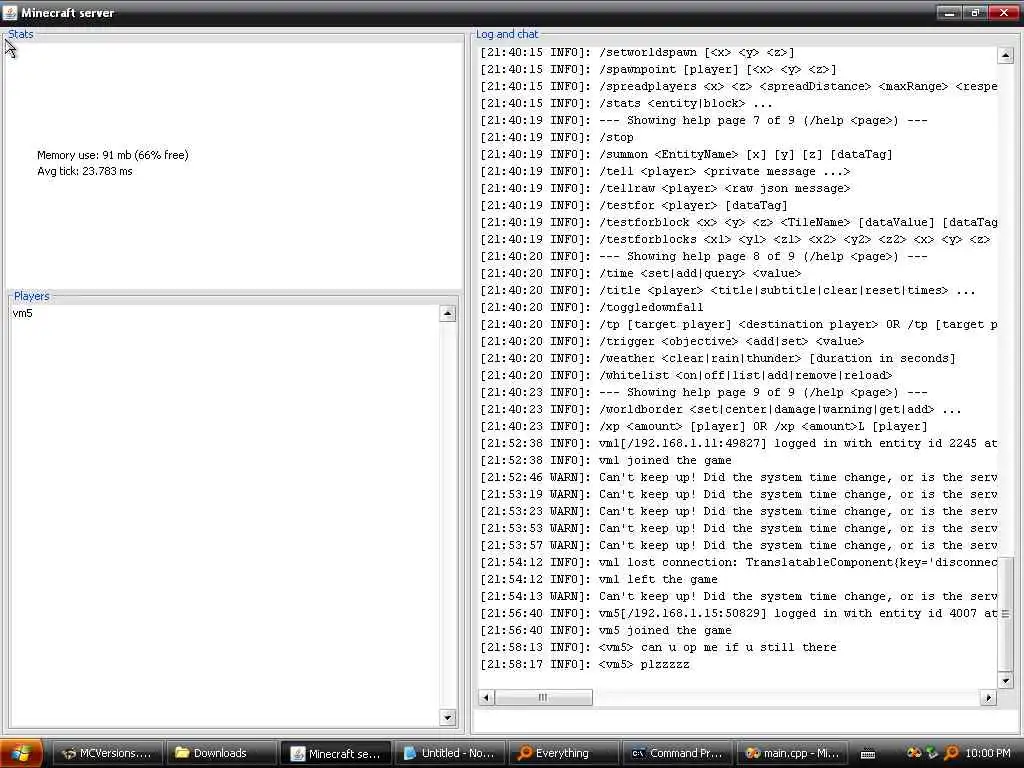Viewport: 1024px width, 768px height.
Task: Click '/whitelist' log line
Action: click(686, 376)
